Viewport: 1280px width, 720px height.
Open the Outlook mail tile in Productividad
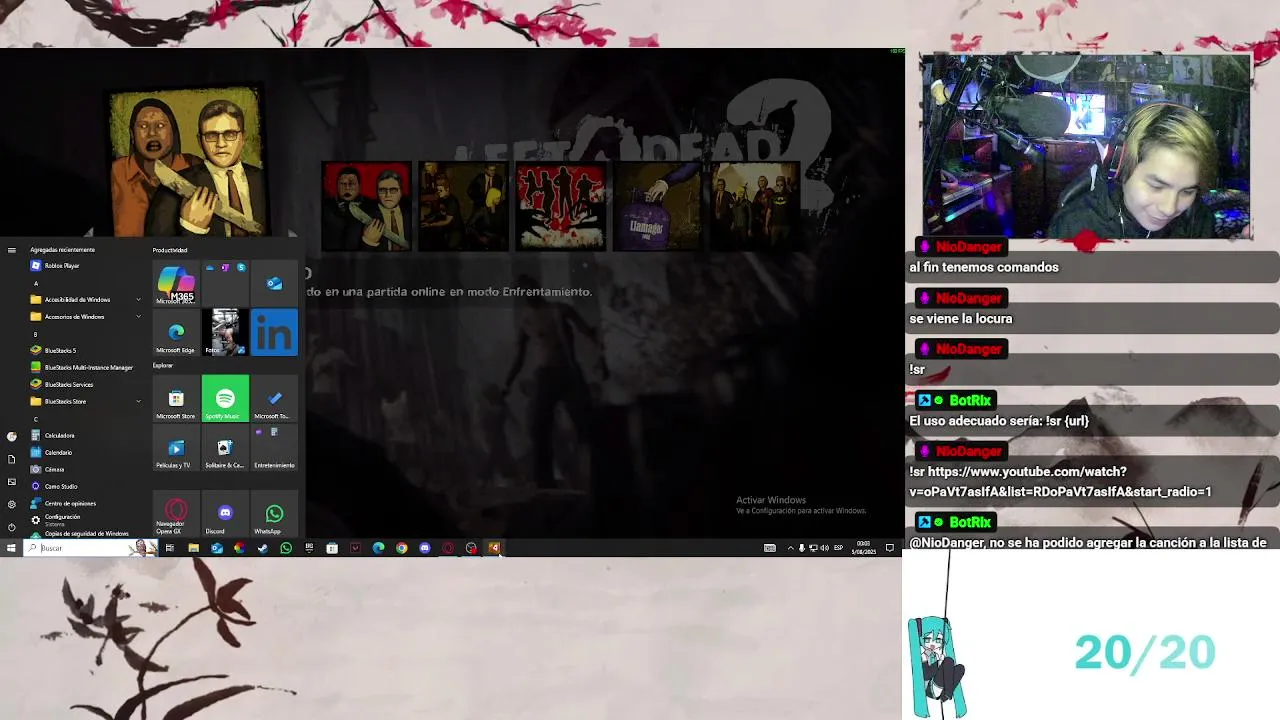(x=274, y=283)
